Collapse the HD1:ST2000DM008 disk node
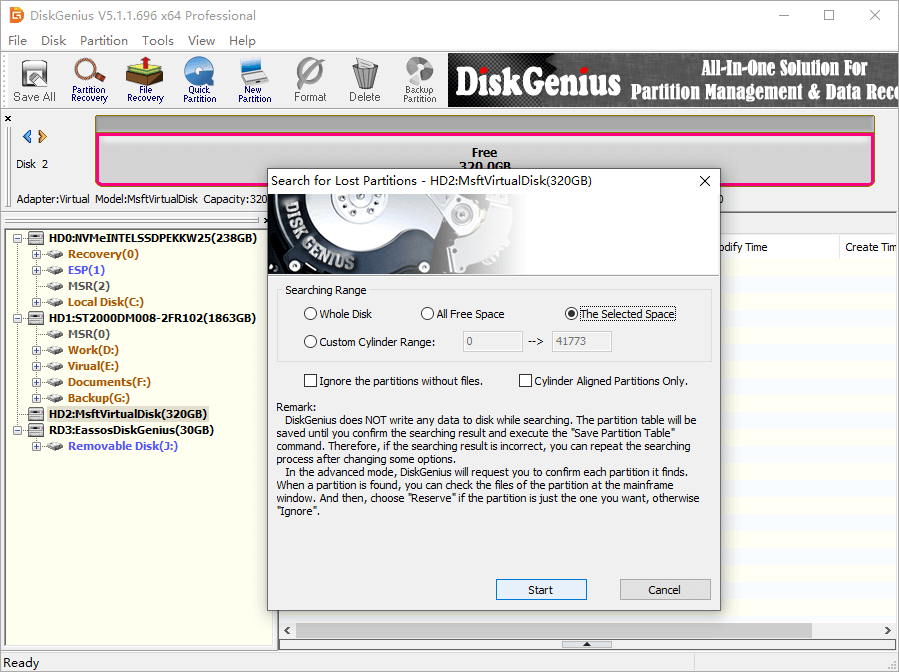 pos(20,318)
